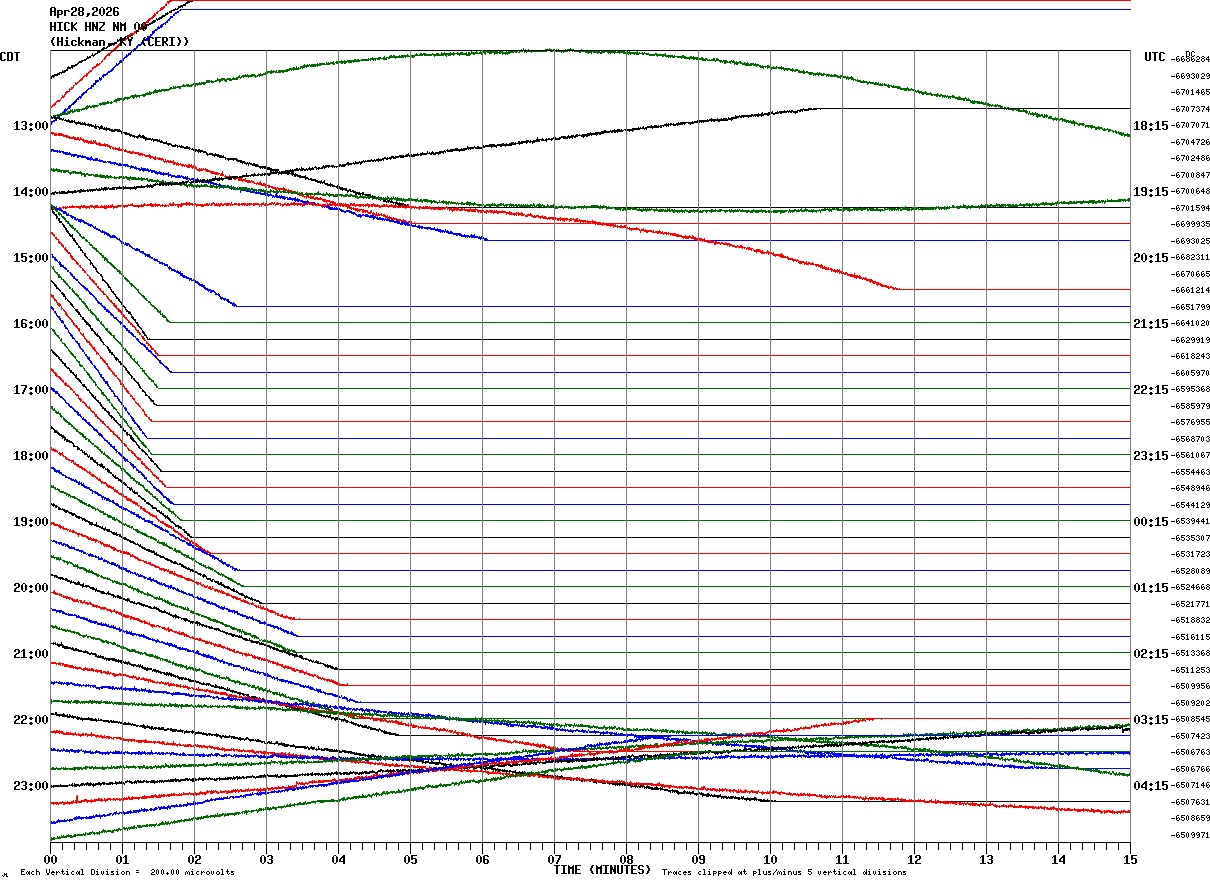Click minute tick label 00 on time axis
The height and width of the screenshot is (886, 1210).
pos(50,859)
